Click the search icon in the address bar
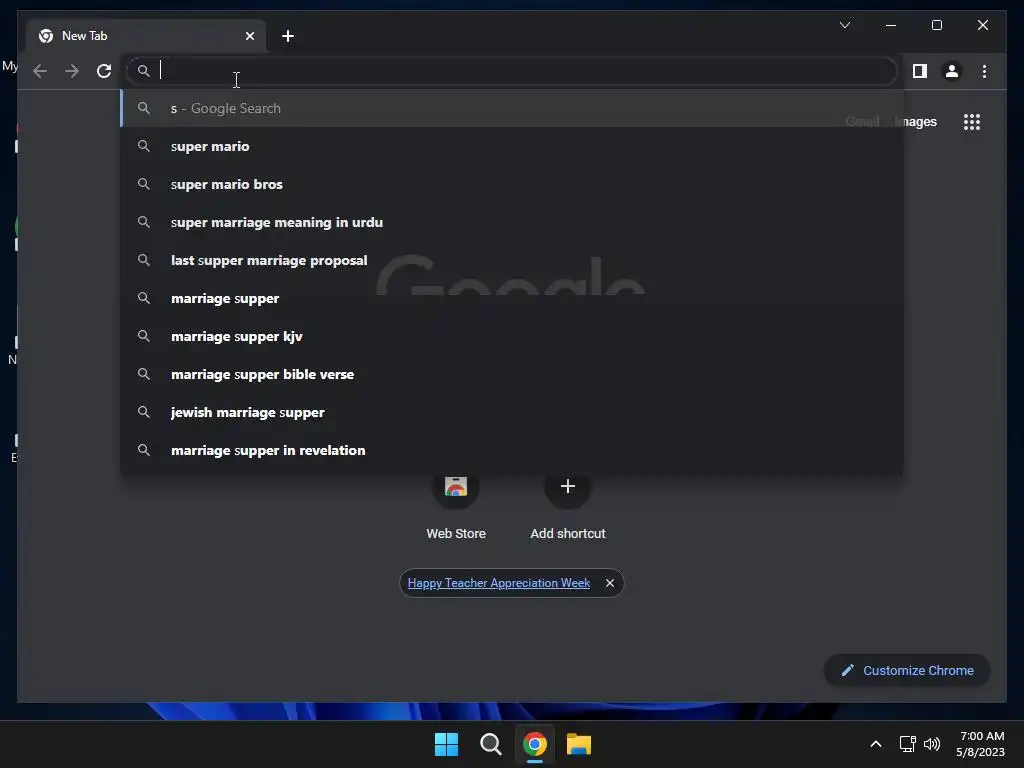Viewport: 1024px width, 768px height. tap(144, 71)
